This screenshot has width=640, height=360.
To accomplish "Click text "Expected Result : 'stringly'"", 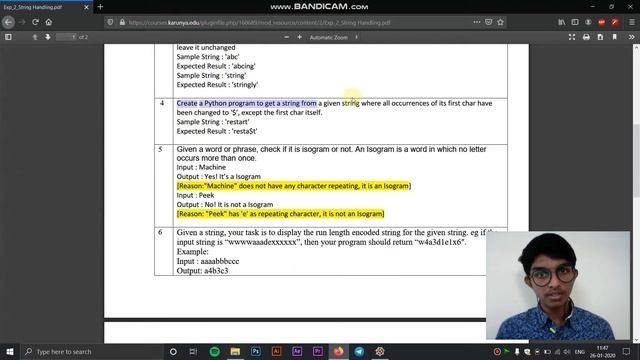I will click(x=218, y=85).
